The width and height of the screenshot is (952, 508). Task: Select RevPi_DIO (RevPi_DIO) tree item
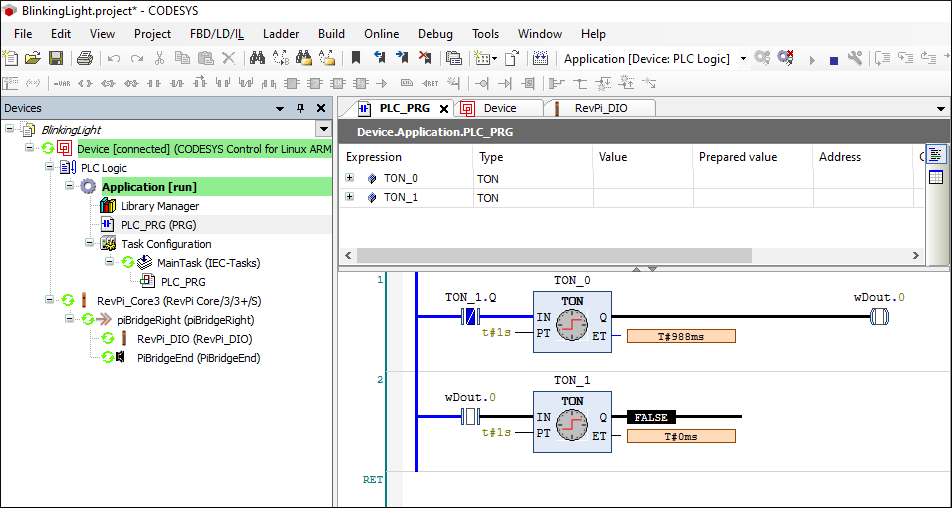(x=194, y=339)
